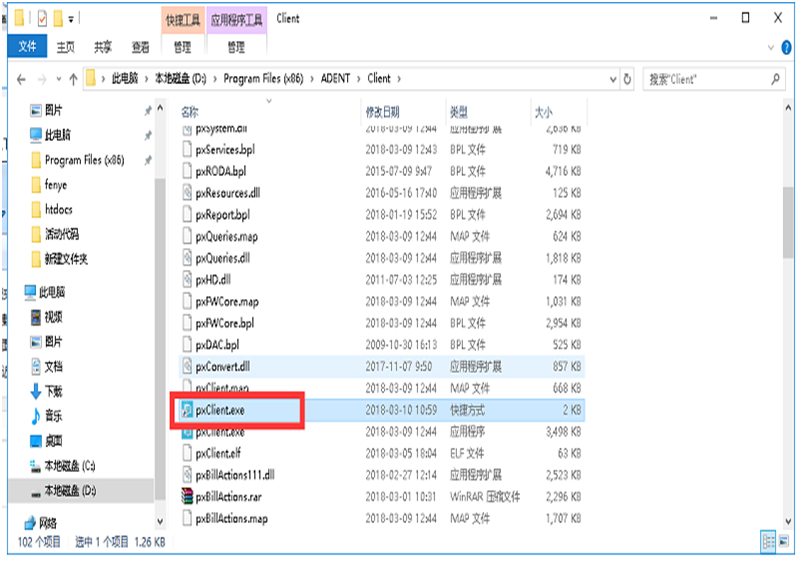
Task: Click ADENT in the address breadcrumb
Action: [x=335, y=78]
